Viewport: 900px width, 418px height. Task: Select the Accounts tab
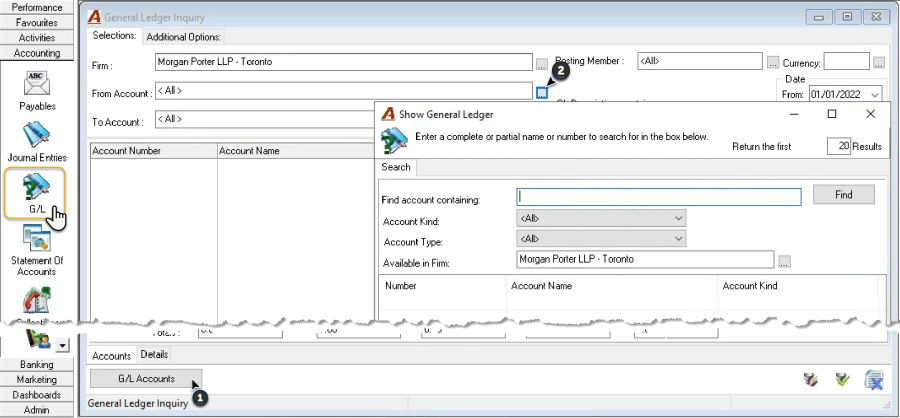click(x=112, y=355)
